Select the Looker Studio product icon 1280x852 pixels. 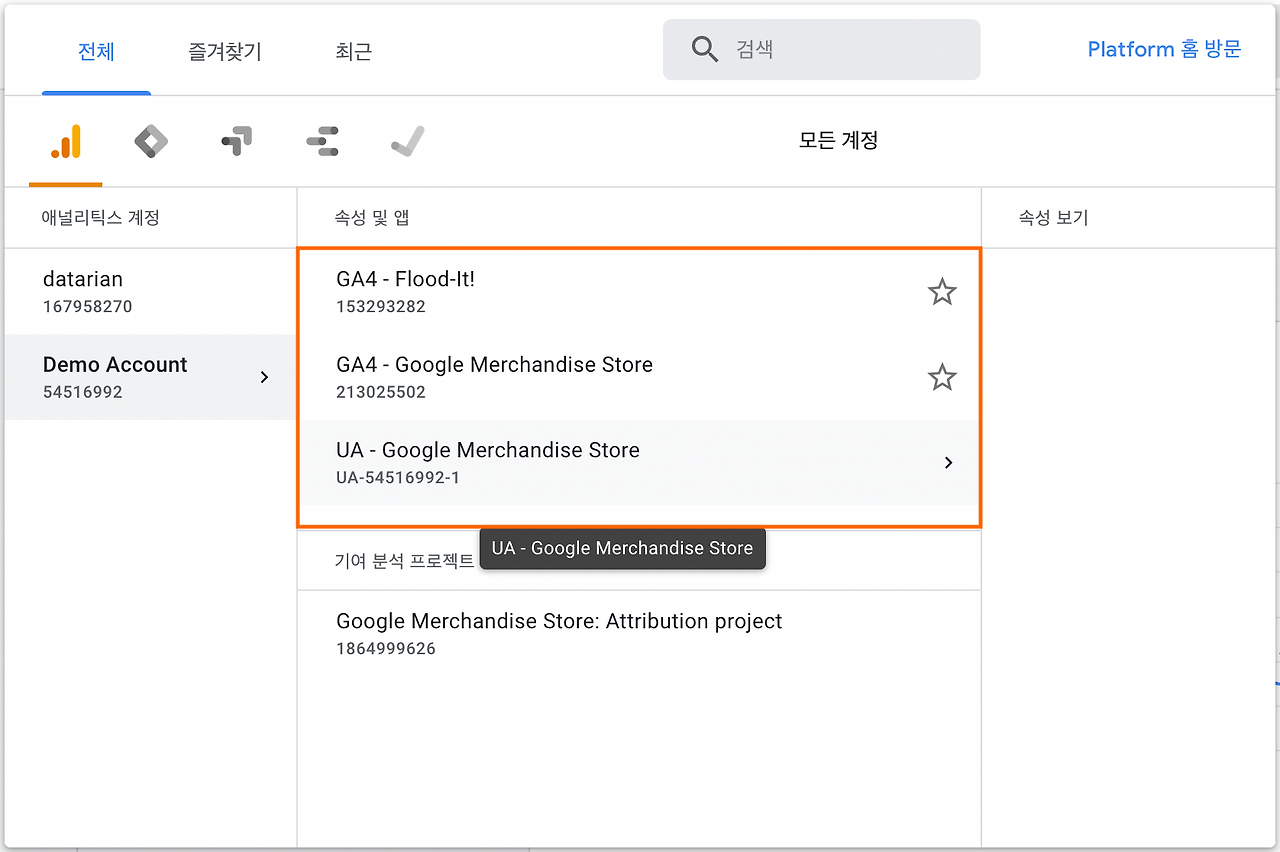(322, 142)
